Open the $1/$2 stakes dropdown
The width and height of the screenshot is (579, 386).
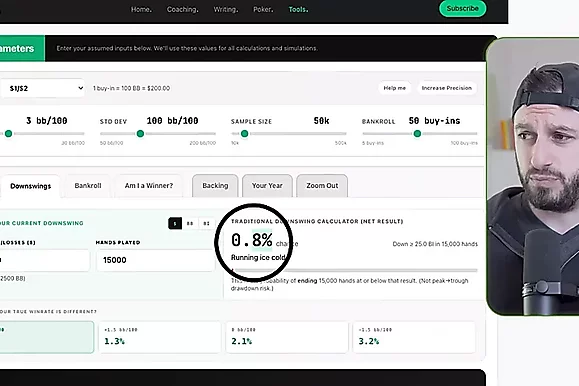pos(42,88)
